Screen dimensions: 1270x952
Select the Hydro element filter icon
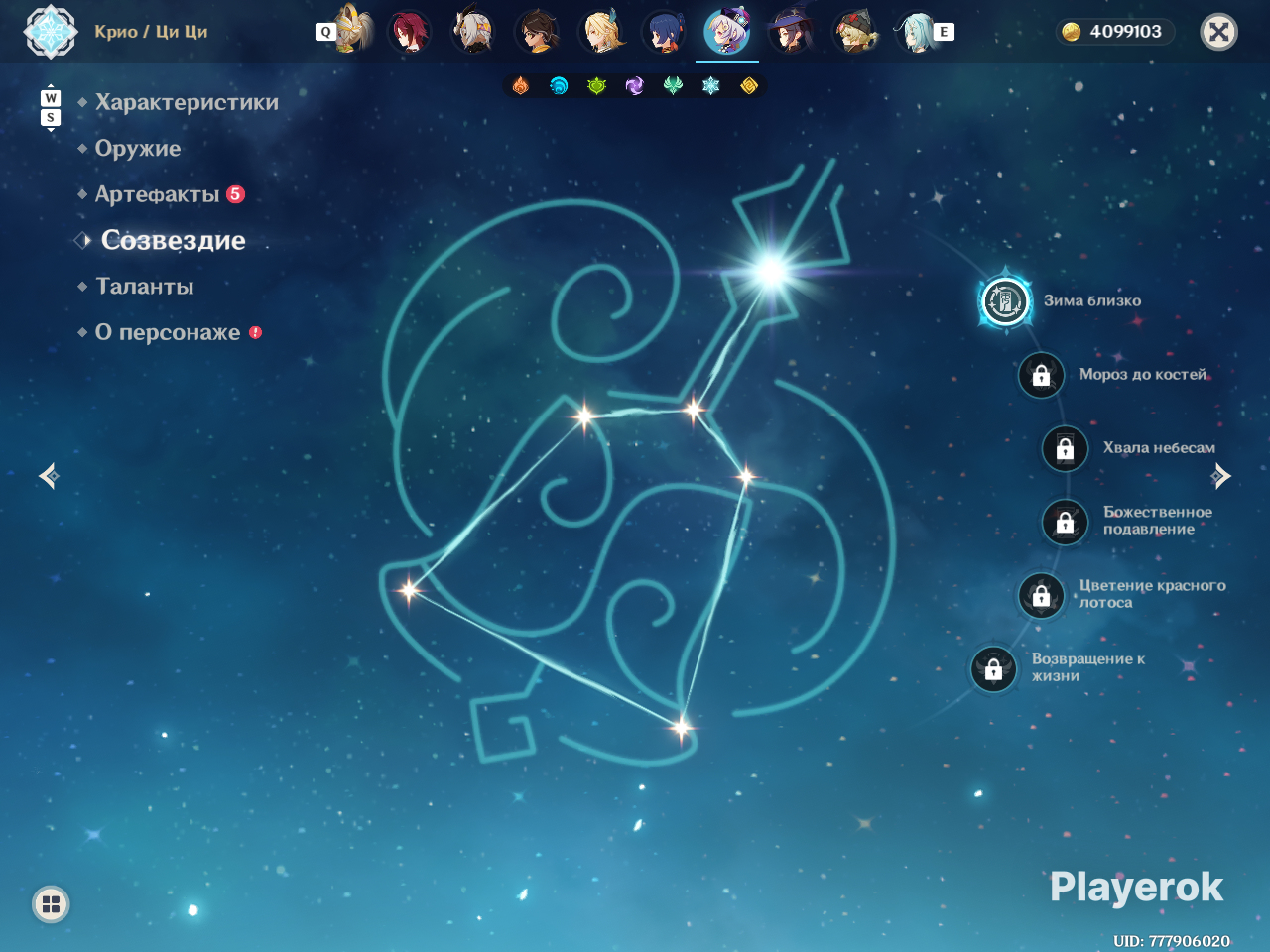pos(559,86)
